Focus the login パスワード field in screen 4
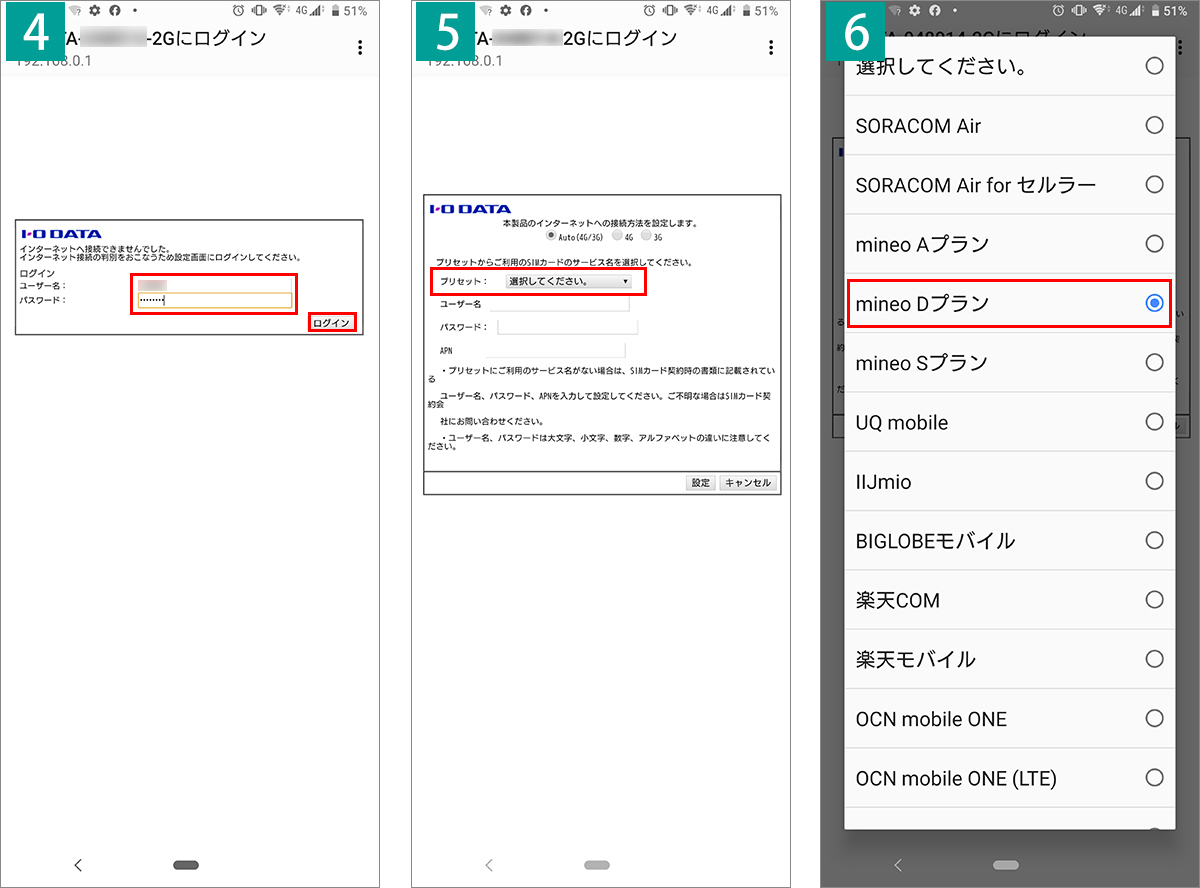Screen dimensions: 1200x888 tap(215, 300)
